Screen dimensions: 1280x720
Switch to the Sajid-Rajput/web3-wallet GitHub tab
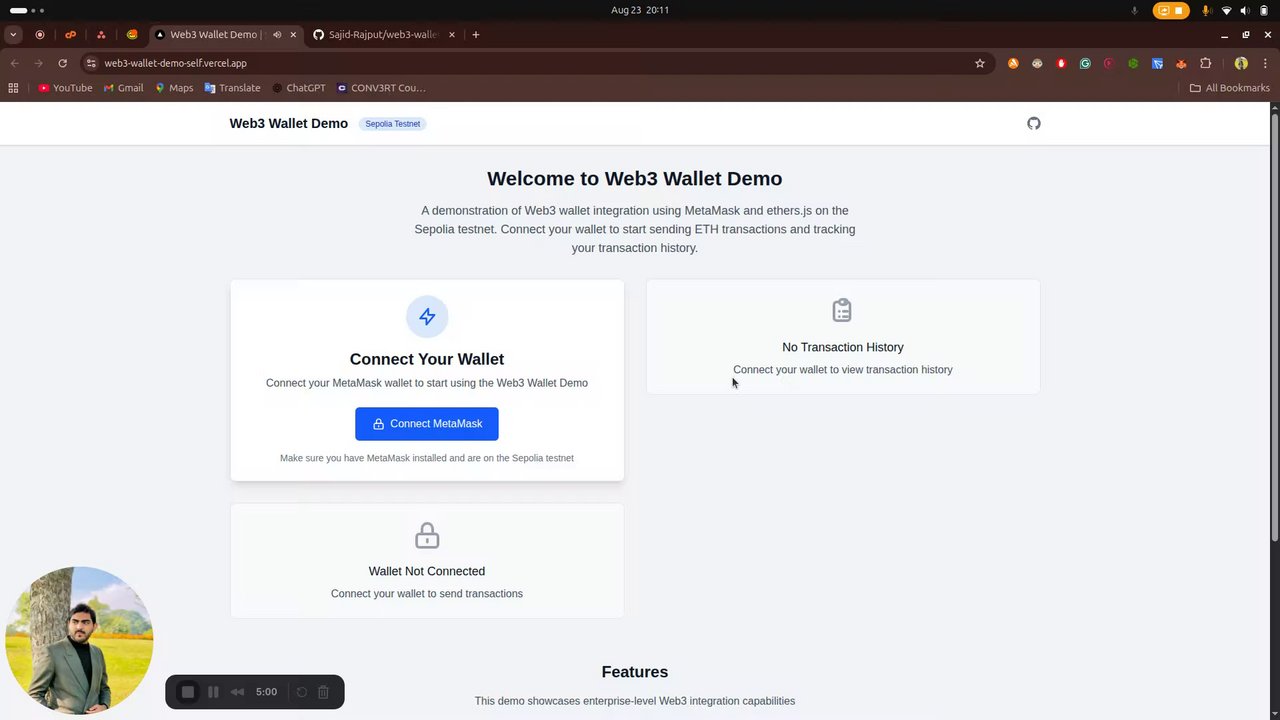coord(383,34)
